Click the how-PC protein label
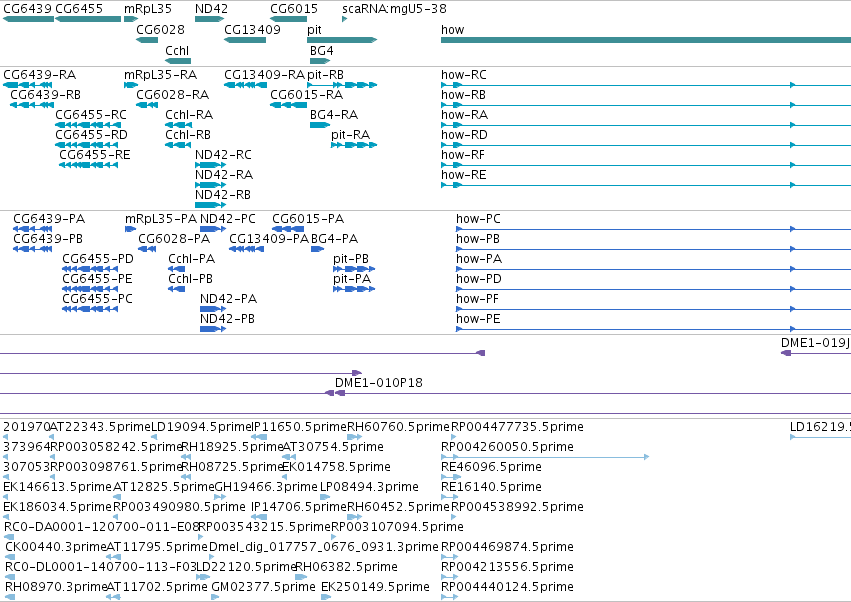Viewport: 851px width, 602px height. pos(478,219)
